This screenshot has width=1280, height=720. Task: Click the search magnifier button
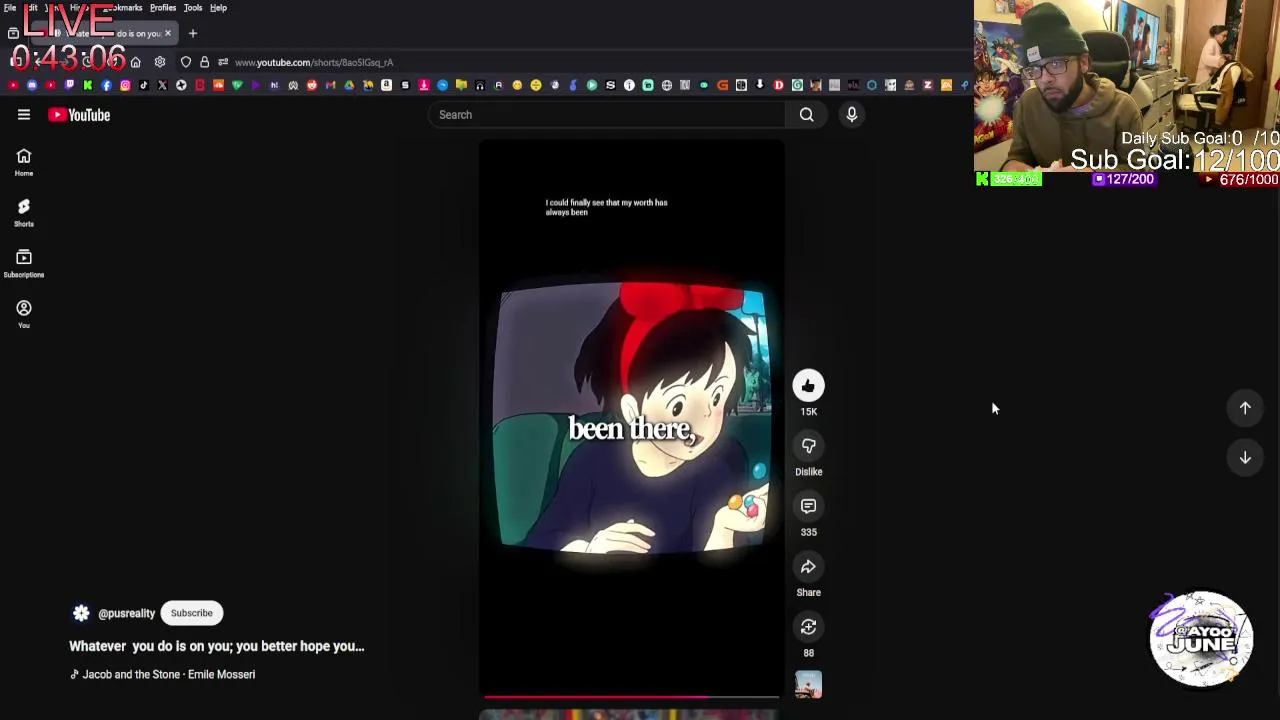[x=806, y=115]
